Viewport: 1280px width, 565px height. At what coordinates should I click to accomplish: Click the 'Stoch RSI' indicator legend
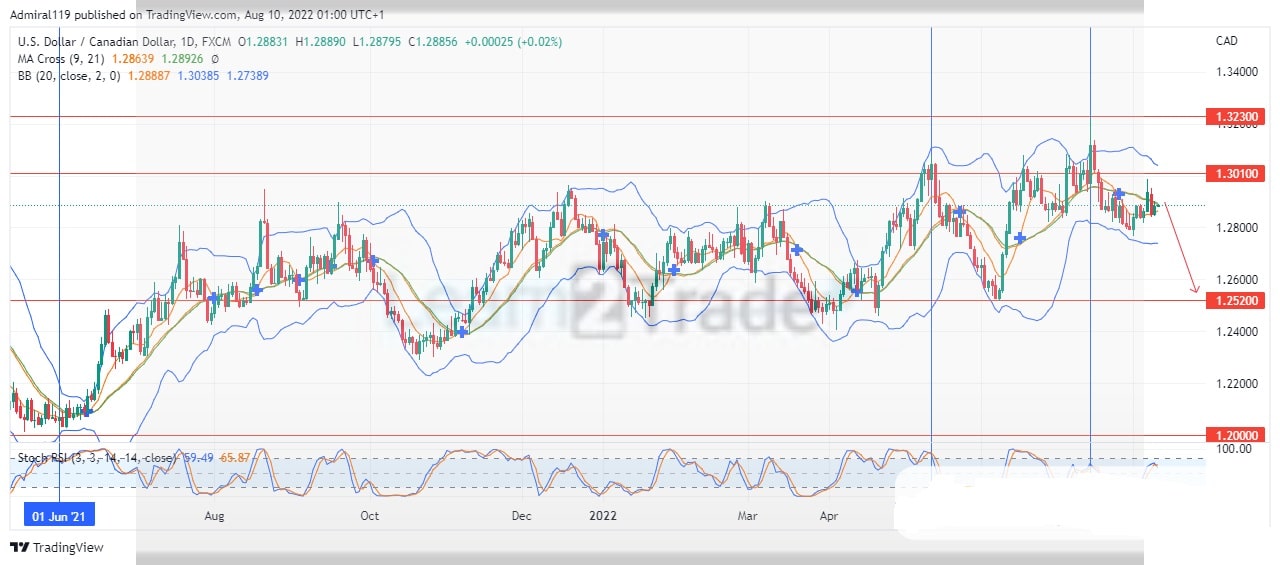[x=98, y=458]
